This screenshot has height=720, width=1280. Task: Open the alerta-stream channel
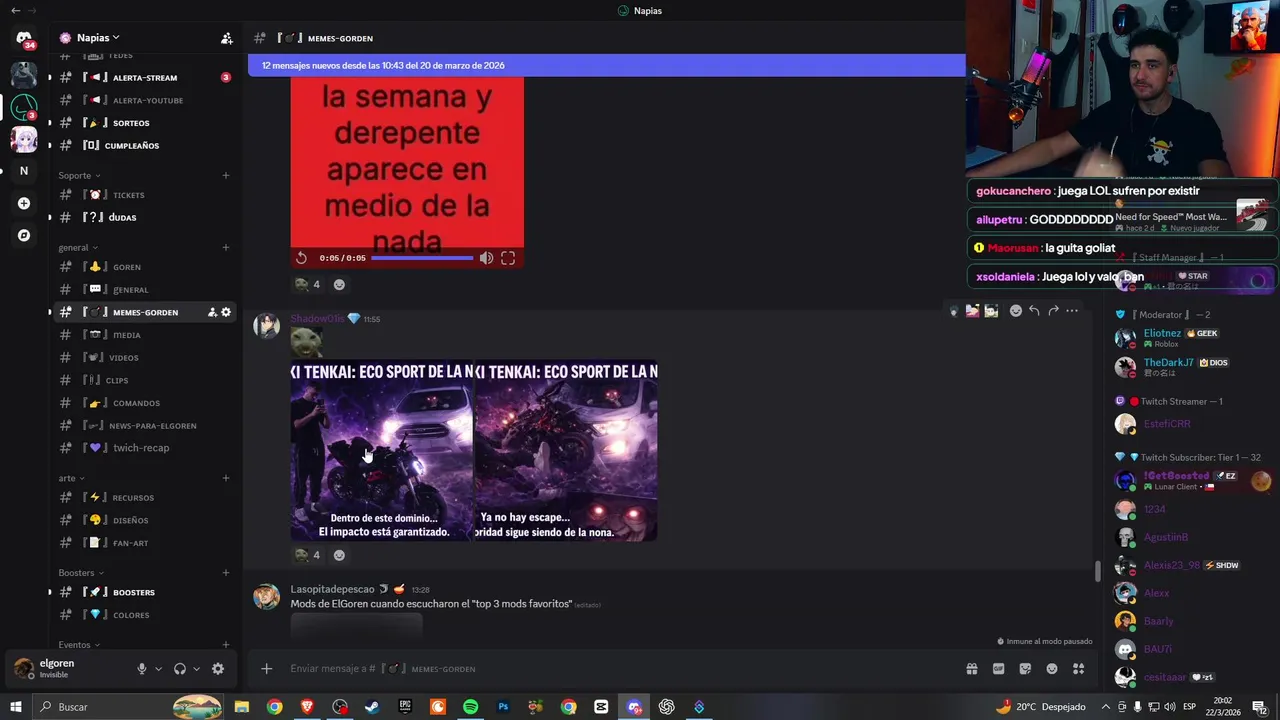click(x=145, y=78)
